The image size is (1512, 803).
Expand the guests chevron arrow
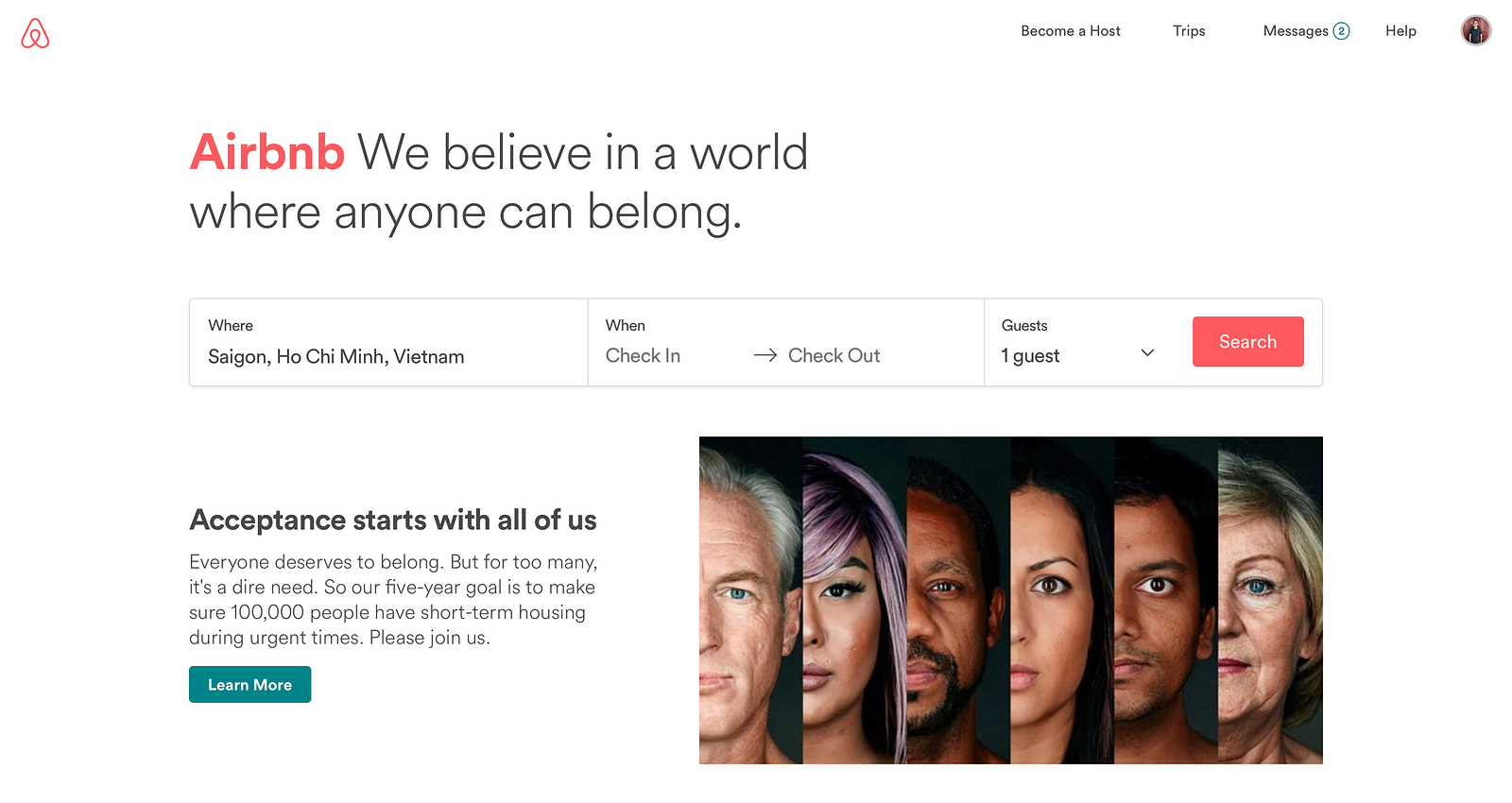coord(1147,353)
